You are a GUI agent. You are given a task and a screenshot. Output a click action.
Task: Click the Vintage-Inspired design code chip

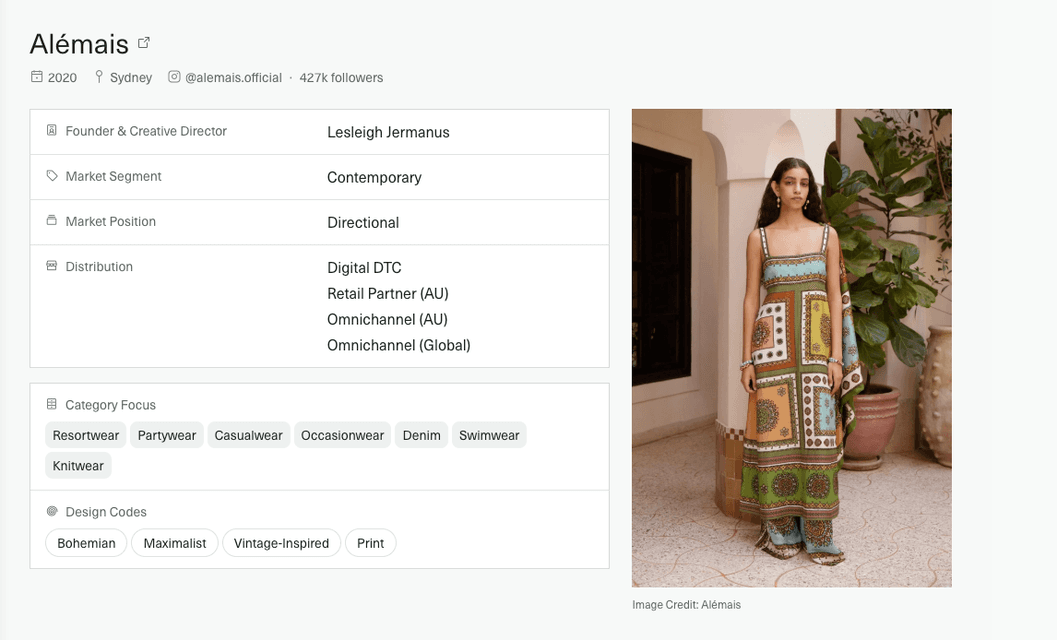281,543
